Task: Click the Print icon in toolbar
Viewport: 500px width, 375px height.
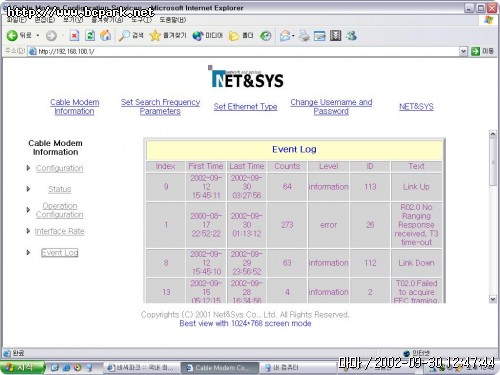Action: (x=304, y=36)
